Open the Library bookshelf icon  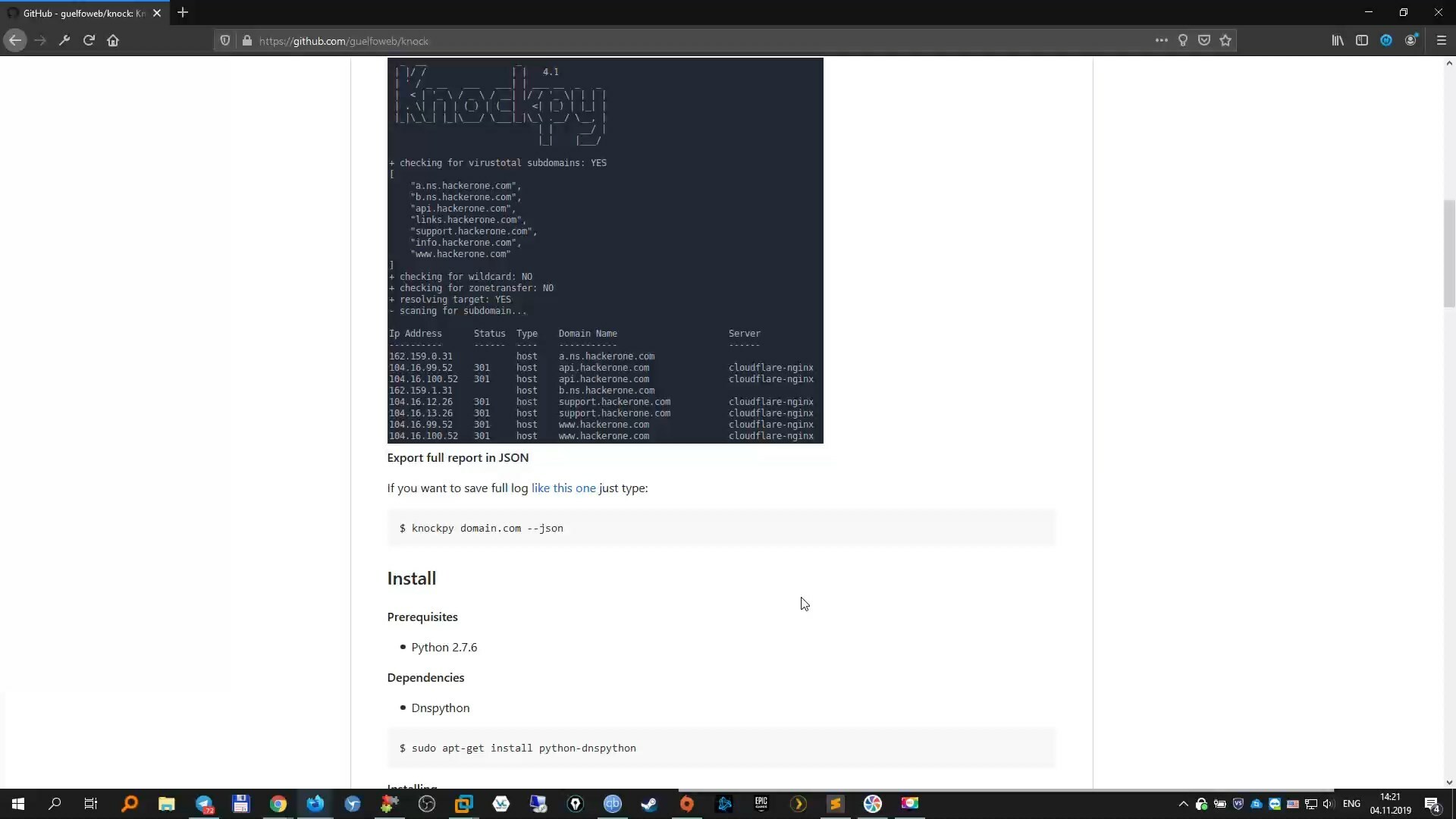tap(1338, 40)
